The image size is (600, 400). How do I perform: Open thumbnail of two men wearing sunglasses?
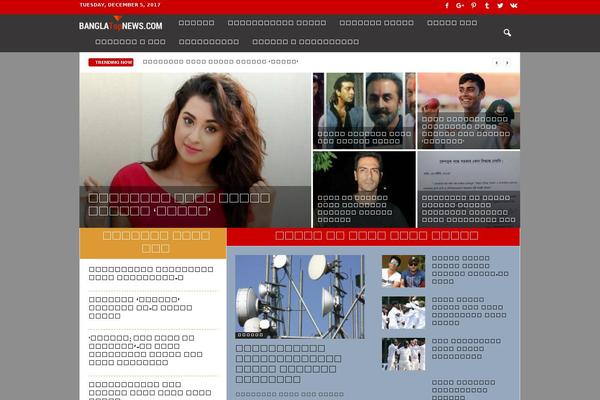pyautogui.click(x=403, y=271)
